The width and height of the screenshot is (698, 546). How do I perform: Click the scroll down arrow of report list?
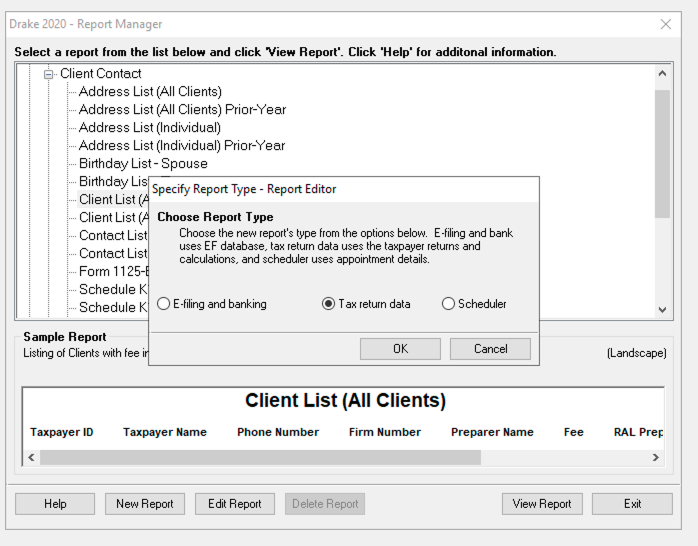(662, 309)
